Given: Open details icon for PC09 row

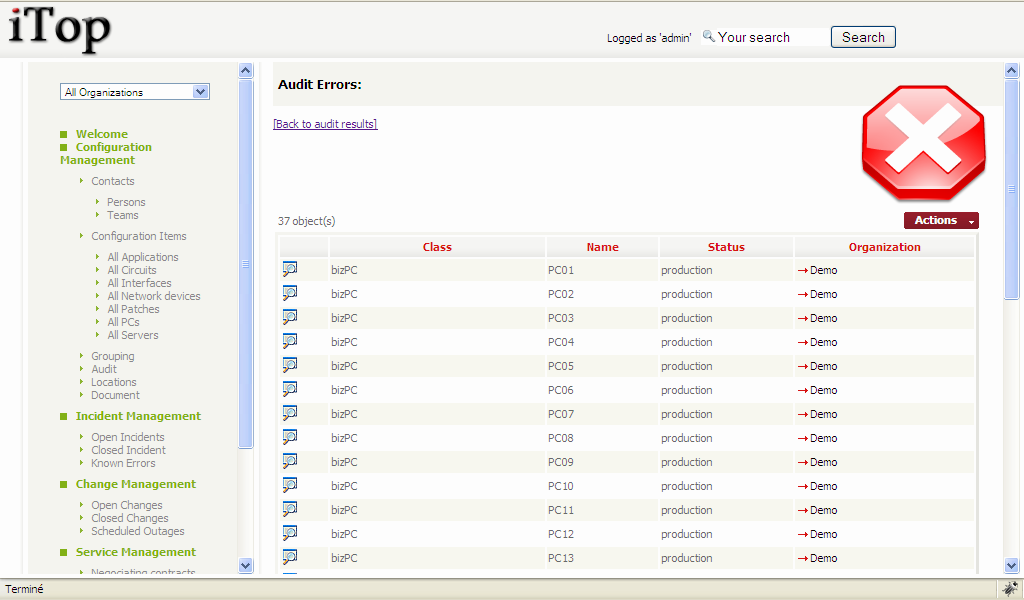Looking at the screenshot, I should click(x=290, y=461).
